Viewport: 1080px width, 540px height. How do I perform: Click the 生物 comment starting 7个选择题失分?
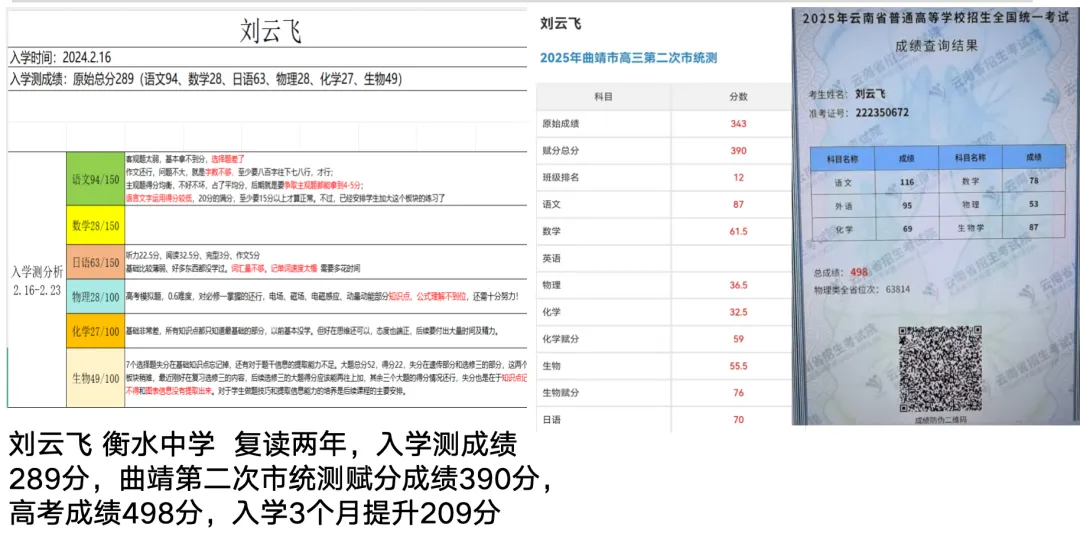click(325, 377)
